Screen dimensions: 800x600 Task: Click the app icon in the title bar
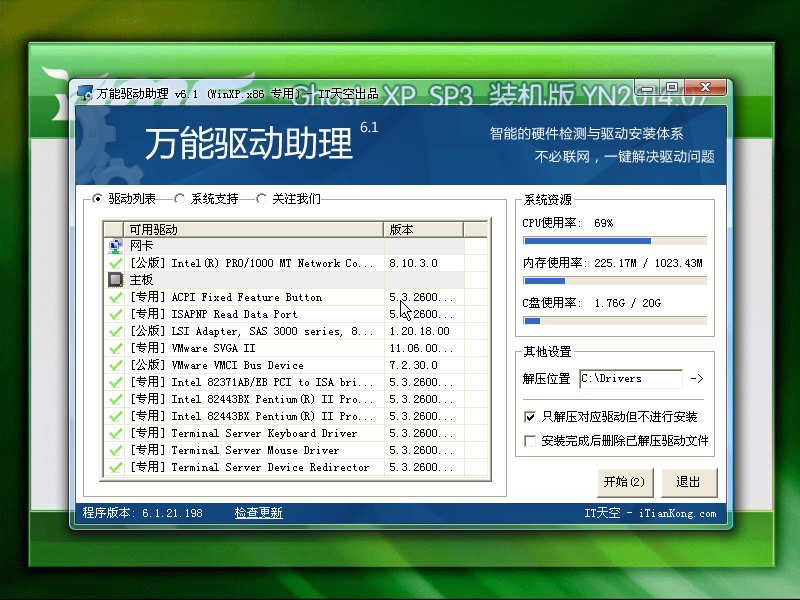85,93
